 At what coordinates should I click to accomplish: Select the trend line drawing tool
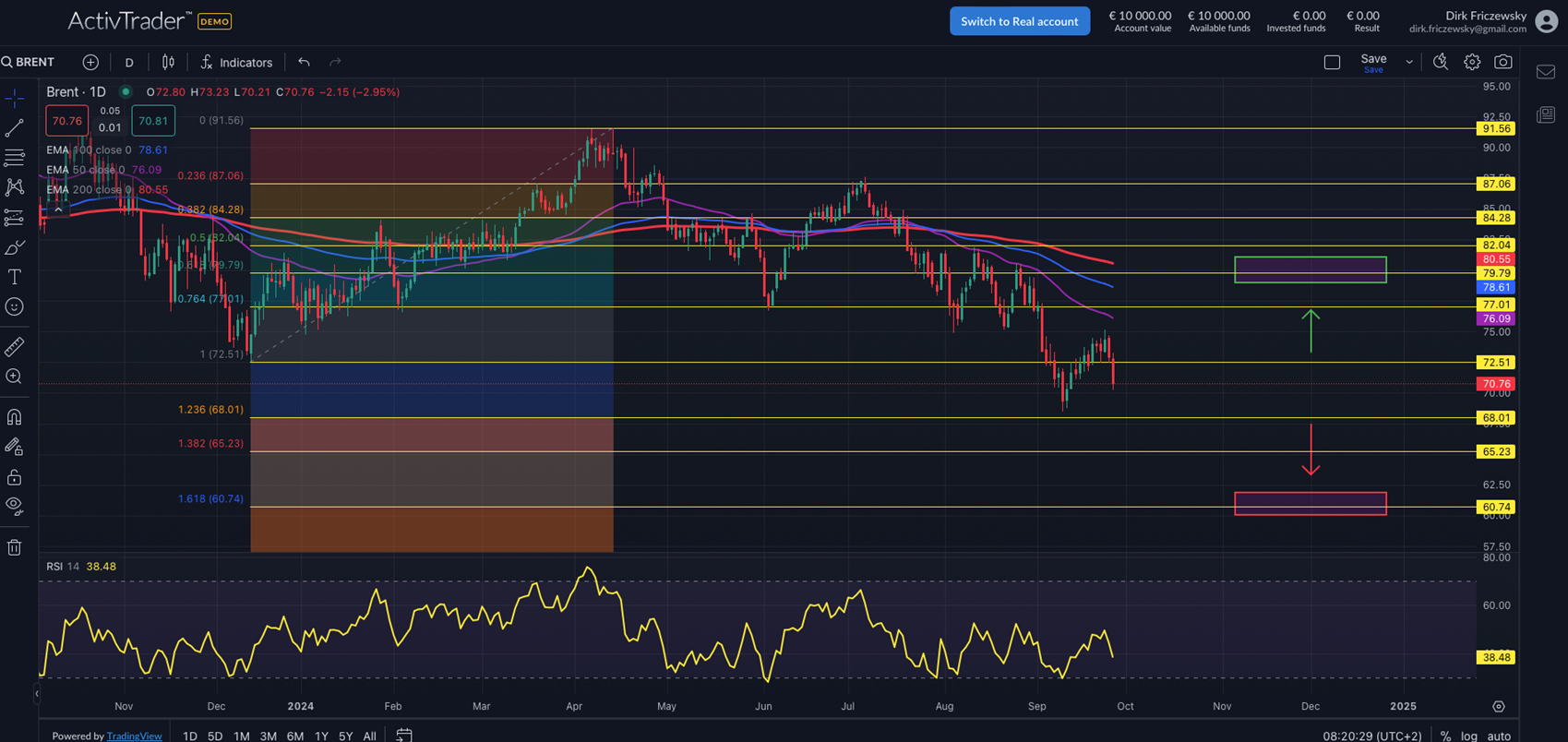[x=15, y=128]
